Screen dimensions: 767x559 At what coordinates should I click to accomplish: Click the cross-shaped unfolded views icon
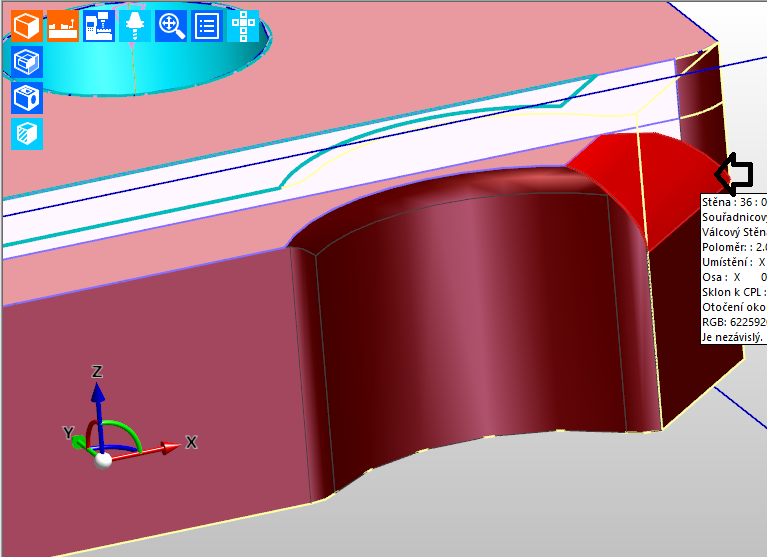click(242, 26)
